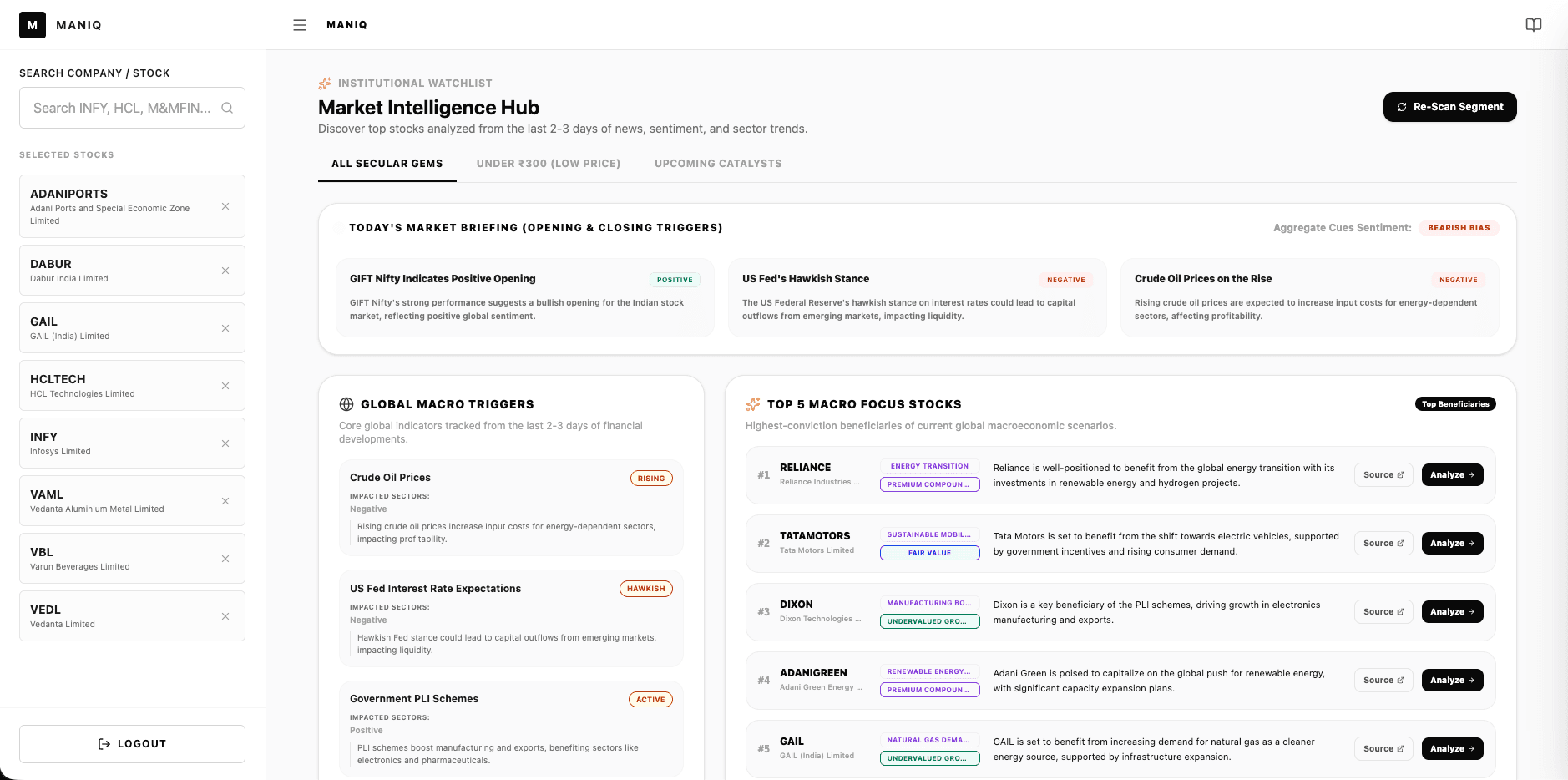Remove ADANIPORTS from selected stocks
Image resolution: width=1568 pixels, height=780 pixels.
(225, 206)
